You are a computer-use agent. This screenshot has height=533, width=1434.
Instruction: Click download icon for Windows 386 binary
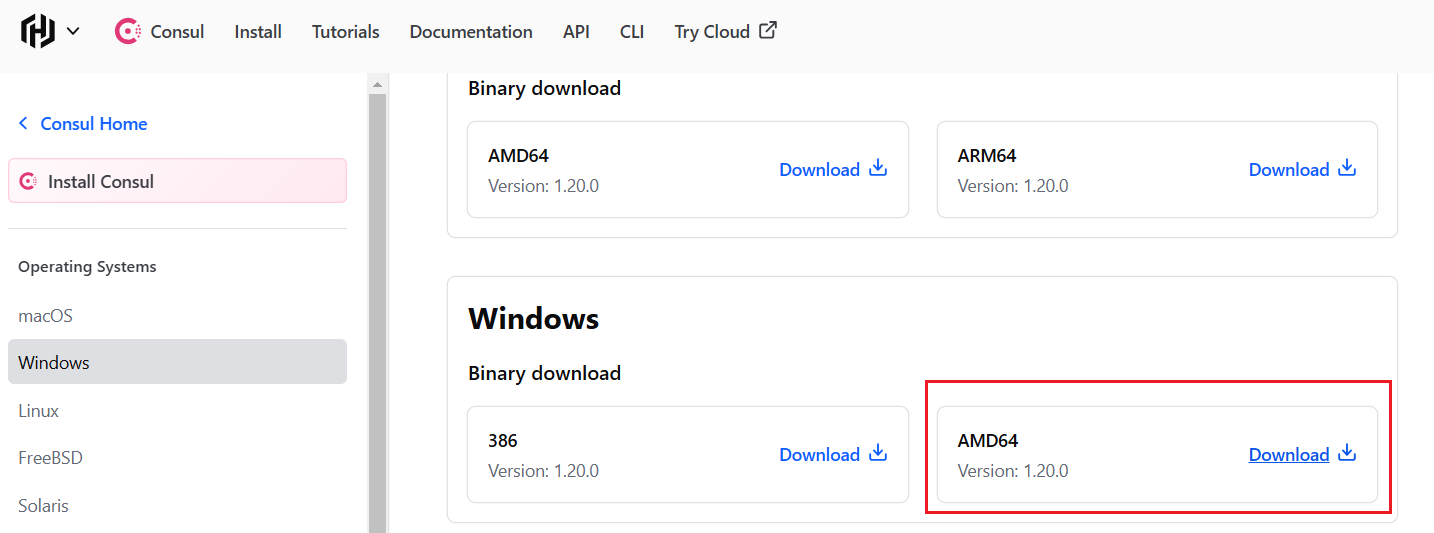click(x=878, y=453)
